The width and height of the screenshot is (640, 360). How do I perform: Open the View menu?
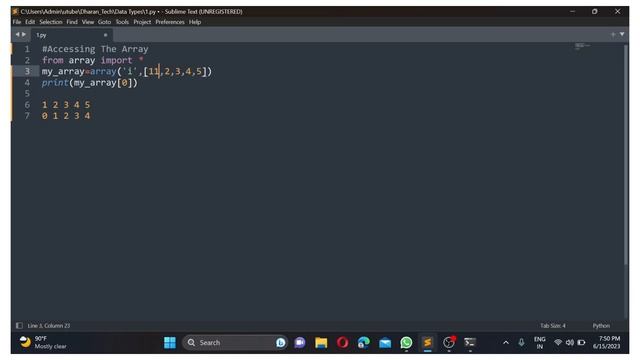(88, 22)
